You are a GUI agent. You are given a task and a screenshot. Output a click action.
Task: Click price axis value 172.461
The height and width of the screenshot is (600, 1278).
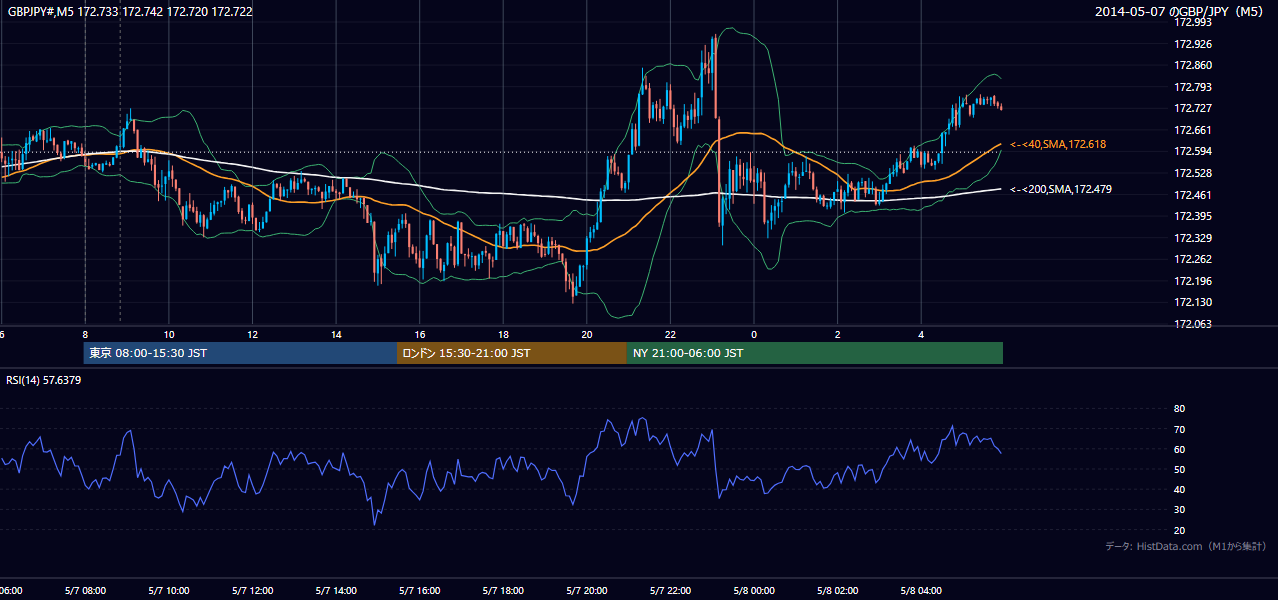tap(1193, 195)
